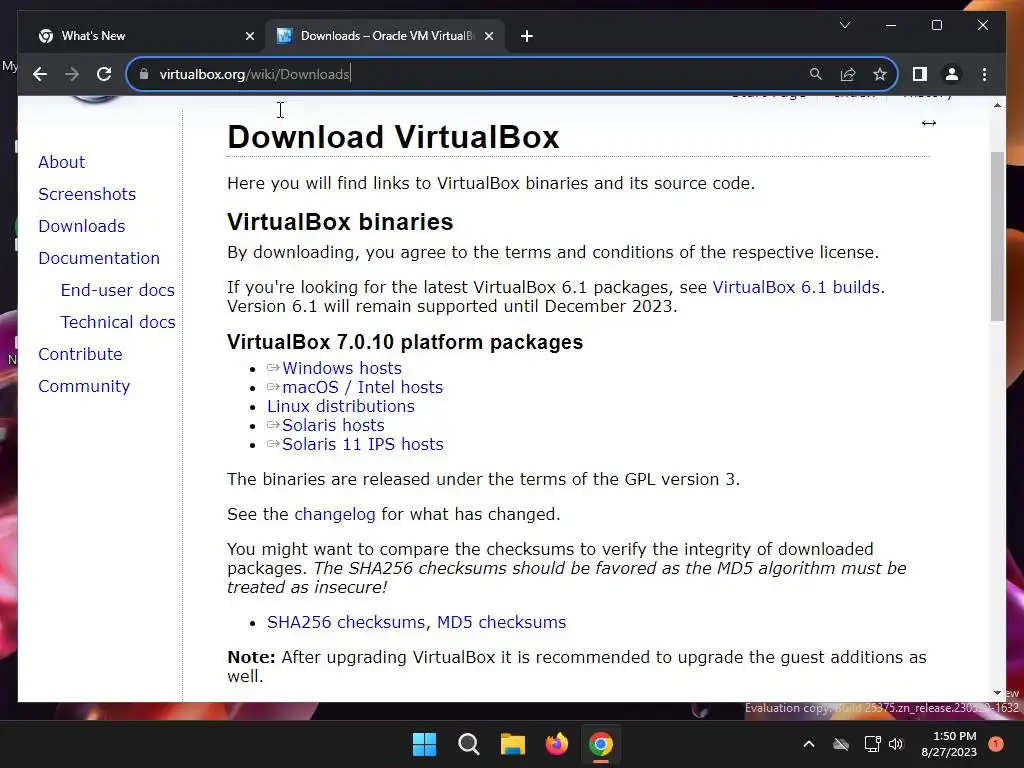The width and height of the screenshot is (1024, 768).
Task: Close the Downloads – Oracle VM VirtualBox tab
Action: tap(488, 36)
